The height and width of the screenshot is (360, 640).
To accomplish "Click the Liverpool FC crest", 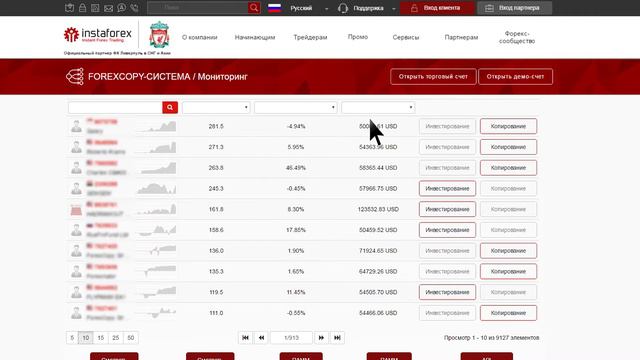I will [x=159, y=35].
